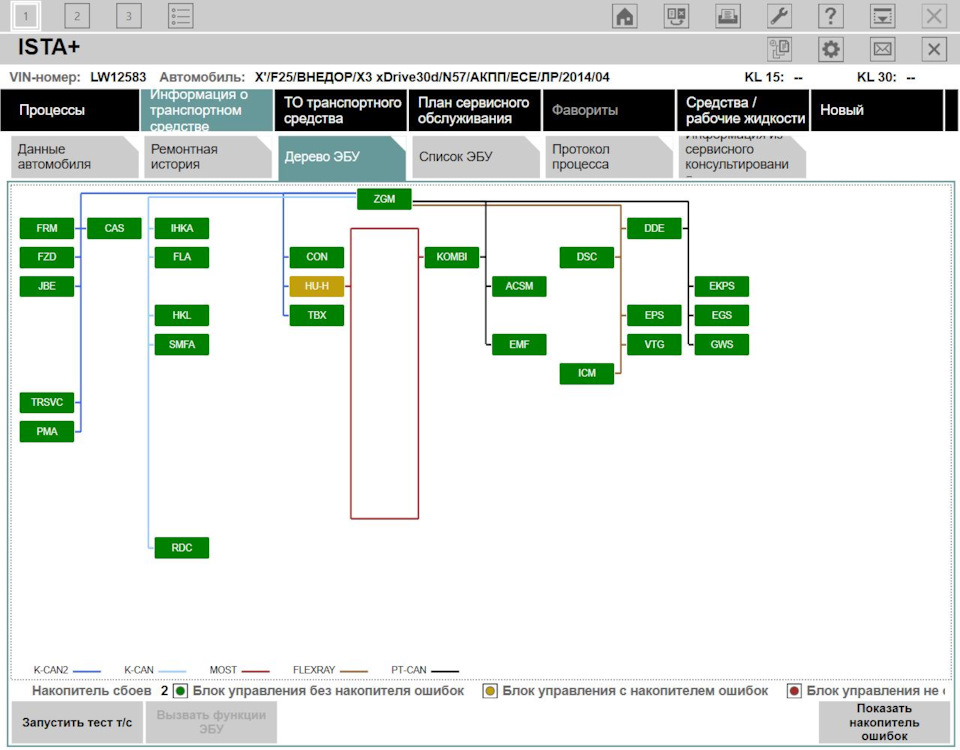
Task: Select the Дерево ЭБУ subtab
Action: point(342,158)
